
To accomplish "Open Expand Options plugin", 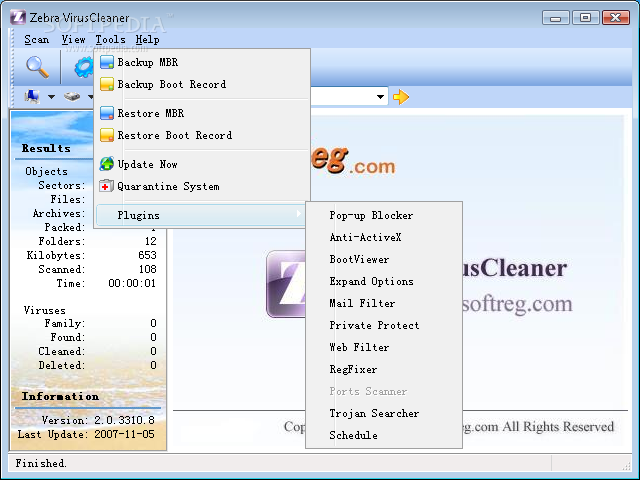I will point(384,282).
